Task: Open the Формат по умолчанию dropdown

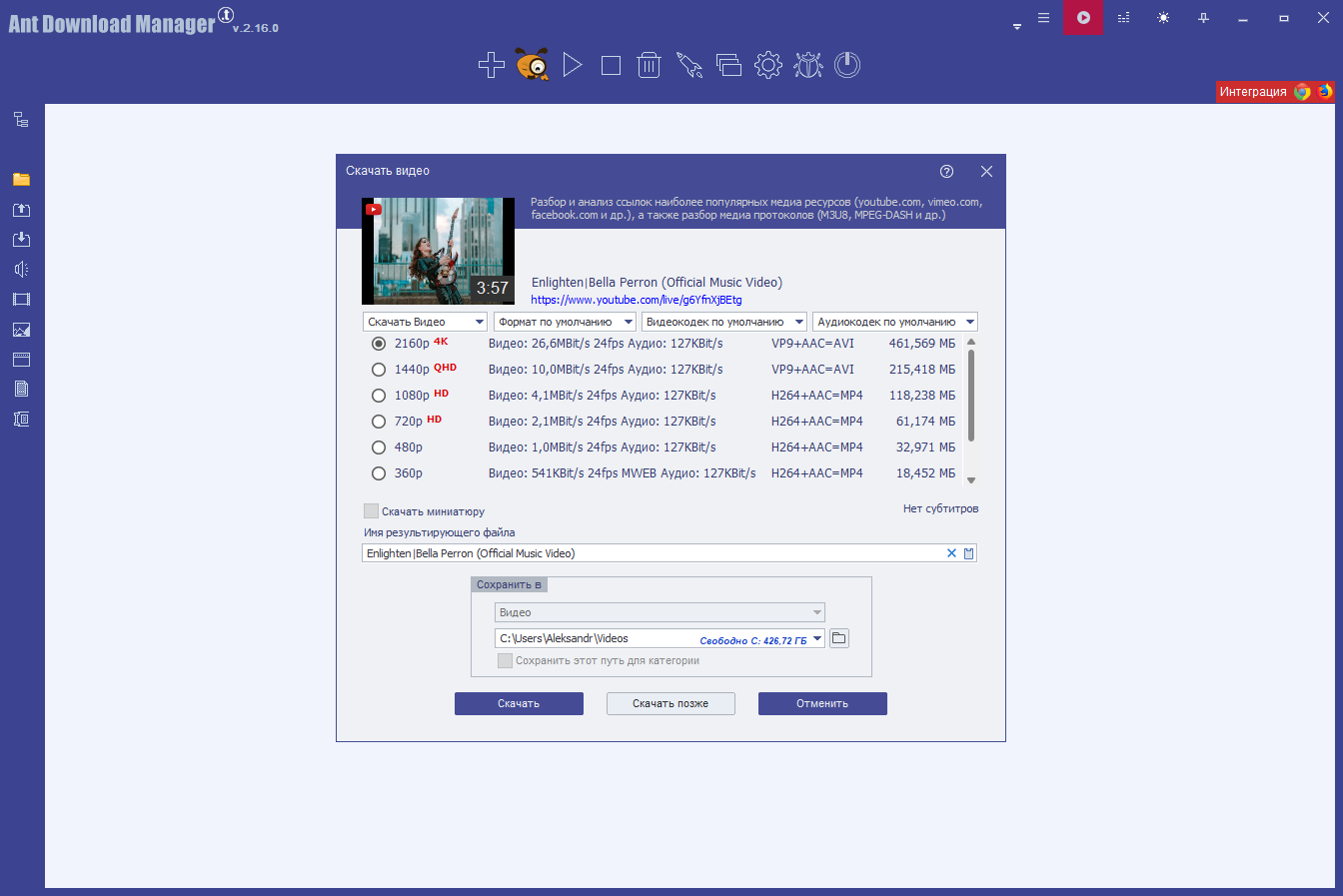Action: point(565,322)
